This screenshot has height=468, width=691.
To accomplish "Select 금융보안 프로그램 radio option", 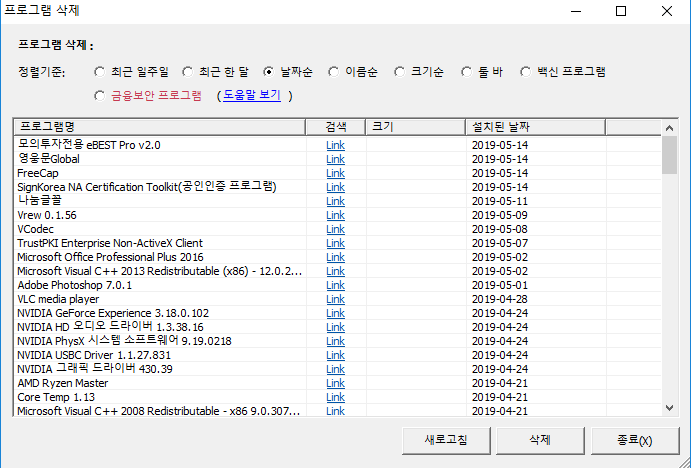I will 100,96.
